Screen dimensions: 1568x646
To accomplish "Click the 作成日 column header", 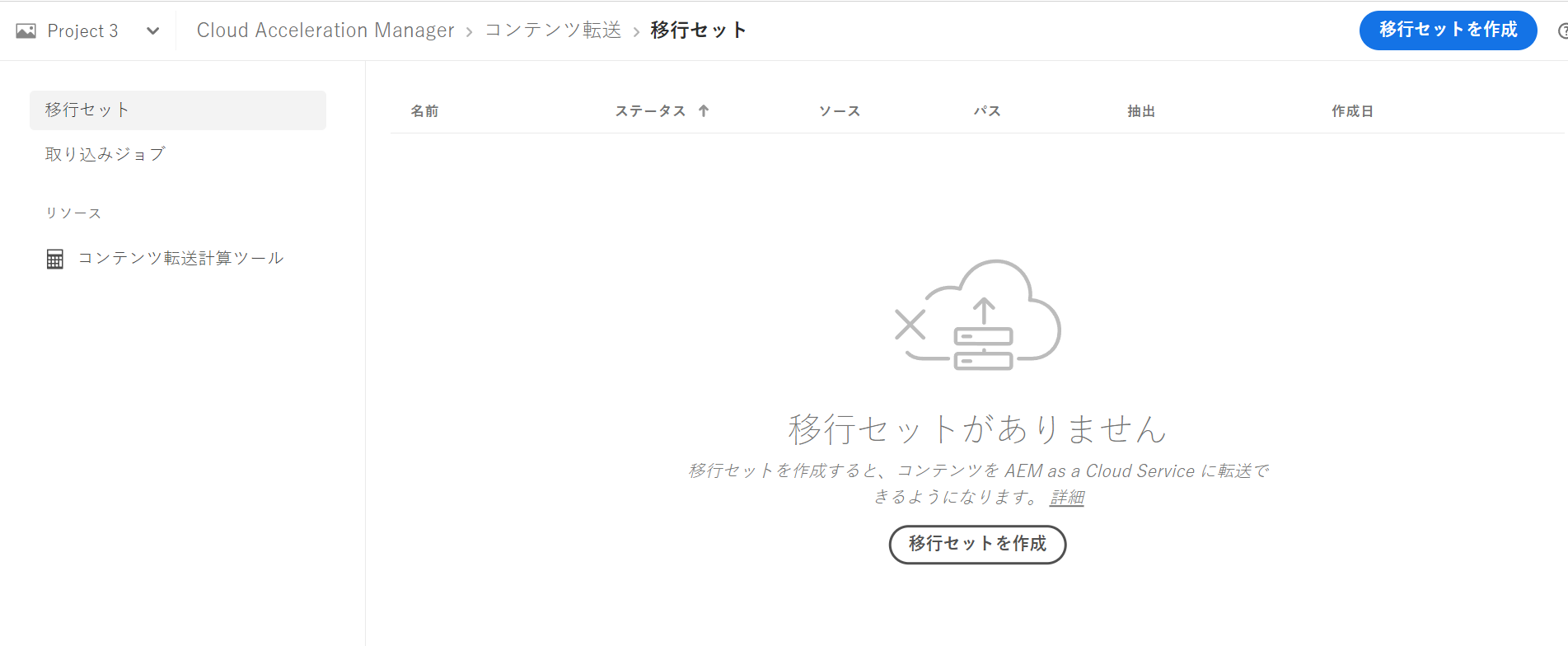I will (x=1352, y=111).
